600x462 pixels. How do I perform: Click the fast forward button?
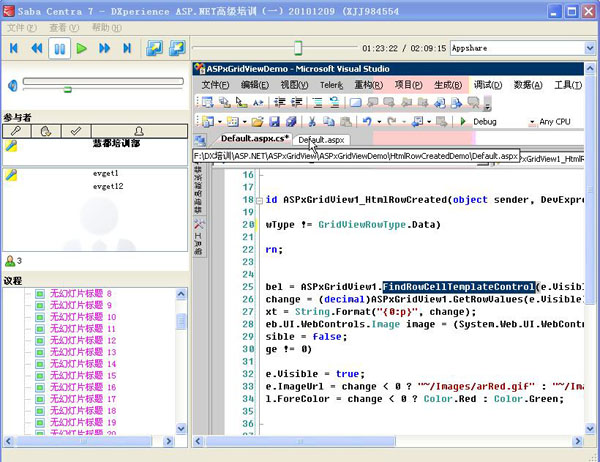point(104,48)
